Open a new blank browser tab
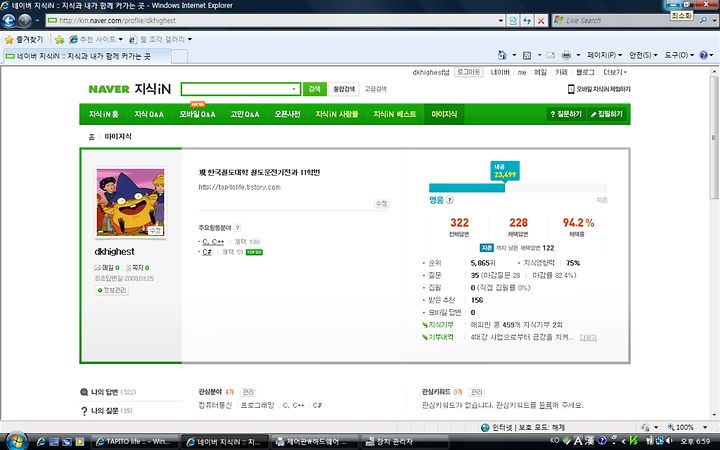The image size is (720, 450). click(180, 56)
